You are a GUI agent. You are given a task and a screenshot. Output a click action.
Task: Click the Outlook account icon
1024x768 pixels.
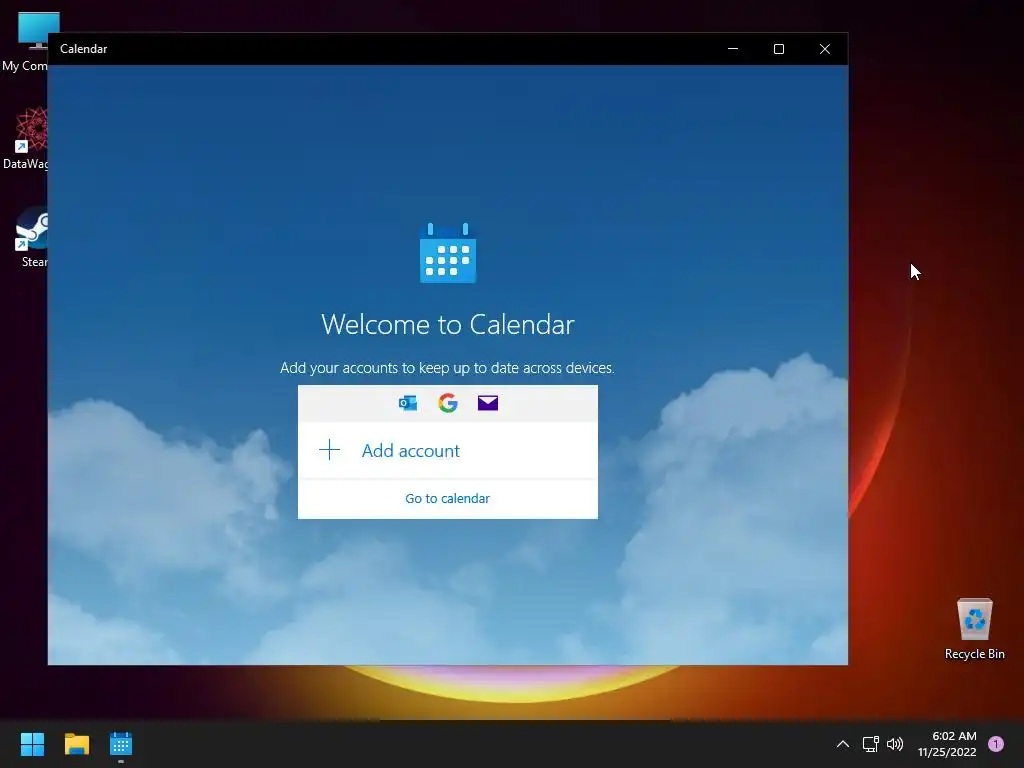coord(408,403)
